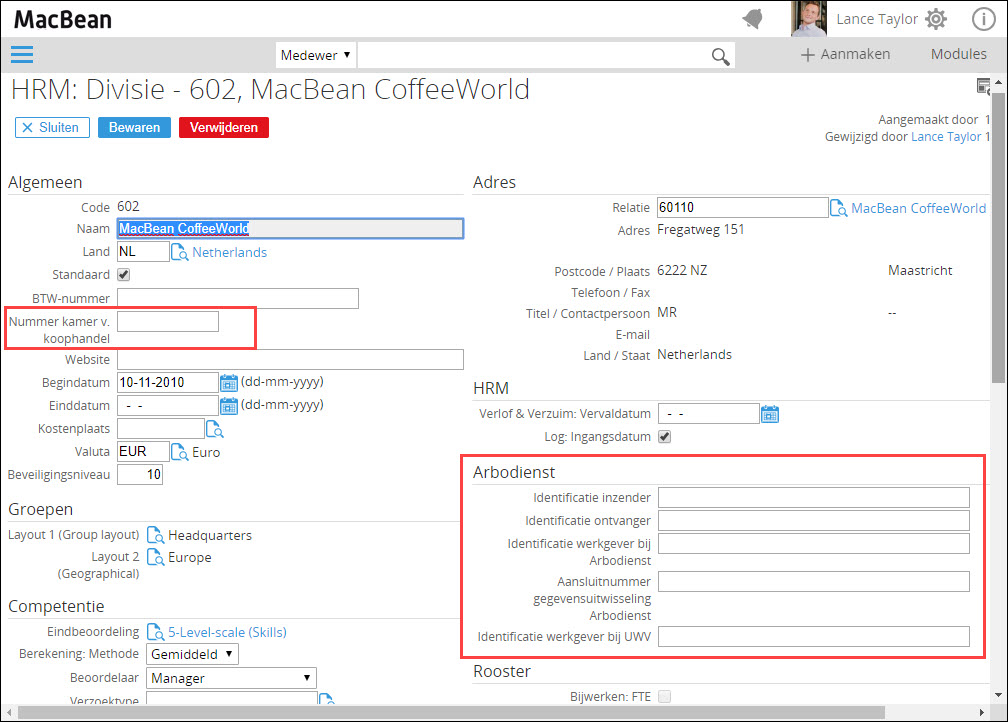The width and height of the screenshot is (1008, 722).
Task: Toggle the Standaard checkbox
Action: click(x=123, y=275)
